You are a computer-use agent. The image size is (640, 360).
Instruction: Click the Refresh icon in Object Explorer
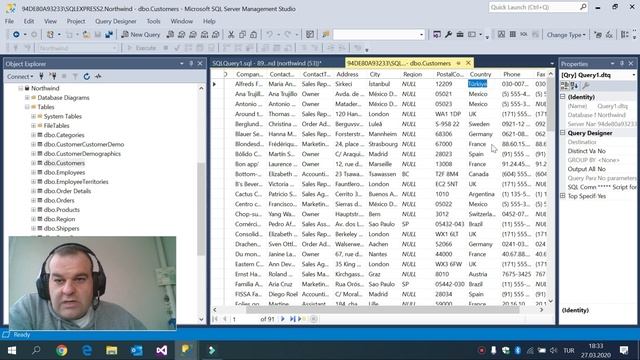(x=87, y=76)
